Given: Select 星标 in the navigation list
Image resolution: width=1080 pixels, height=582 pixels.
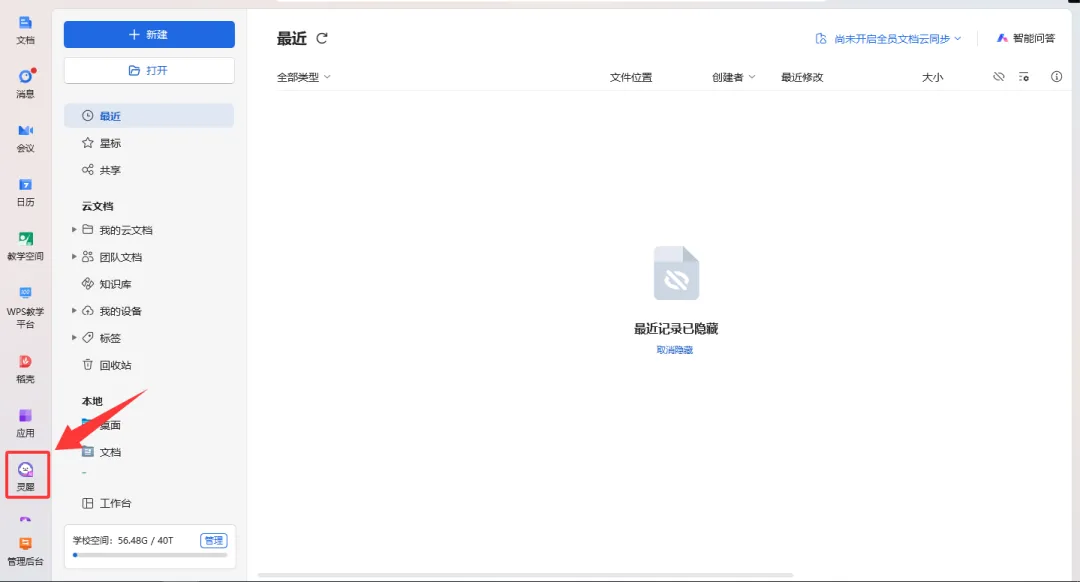Looking at the screenshot, I should (110, 143).
